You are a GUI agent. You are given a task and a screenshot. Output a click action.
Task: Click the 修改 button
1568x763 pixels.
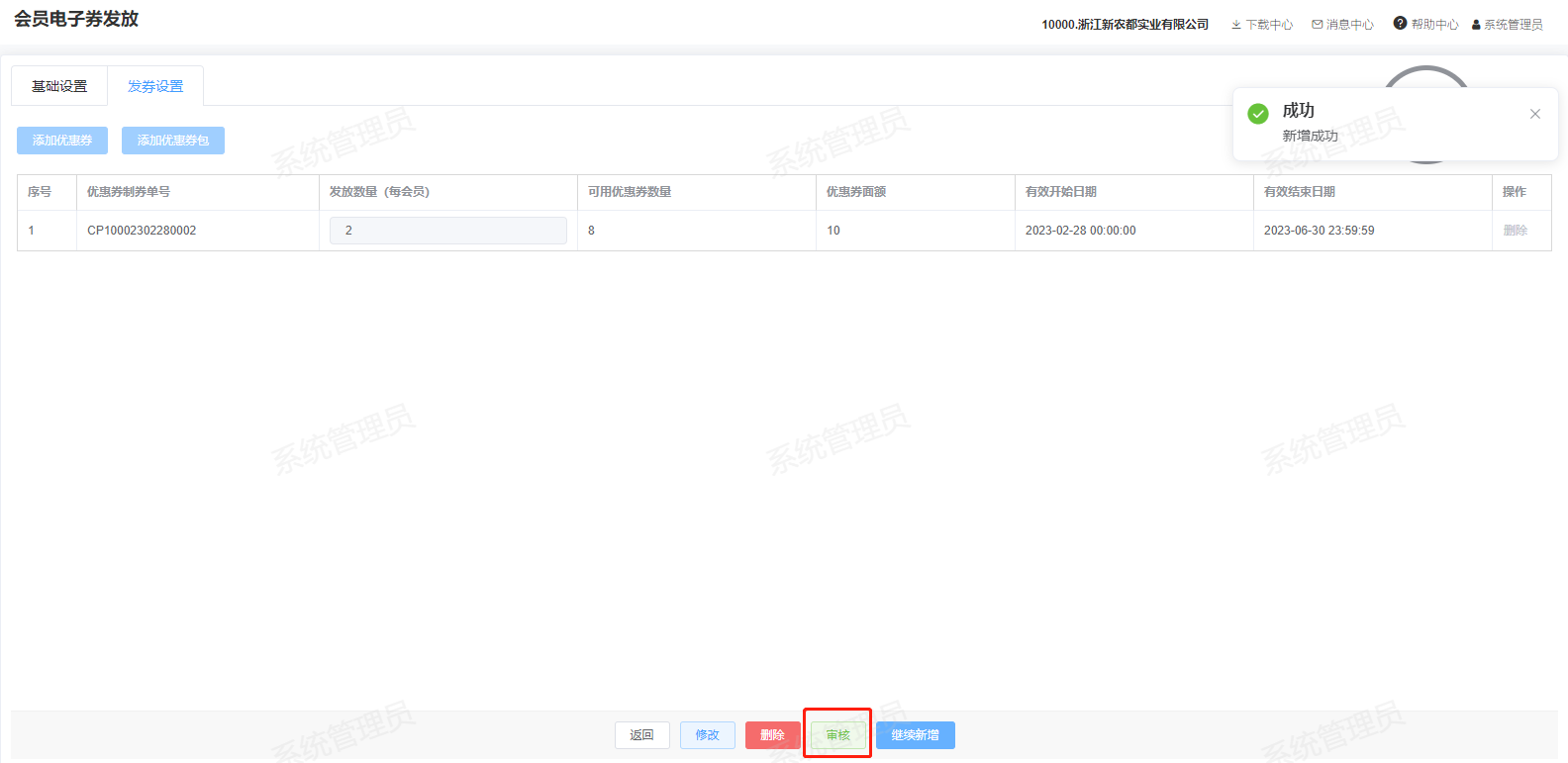[708, 735]
